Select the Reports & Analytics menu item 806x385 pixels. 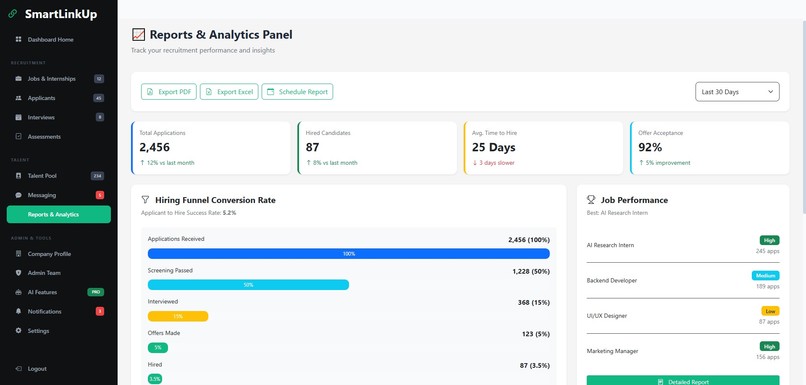59,214
